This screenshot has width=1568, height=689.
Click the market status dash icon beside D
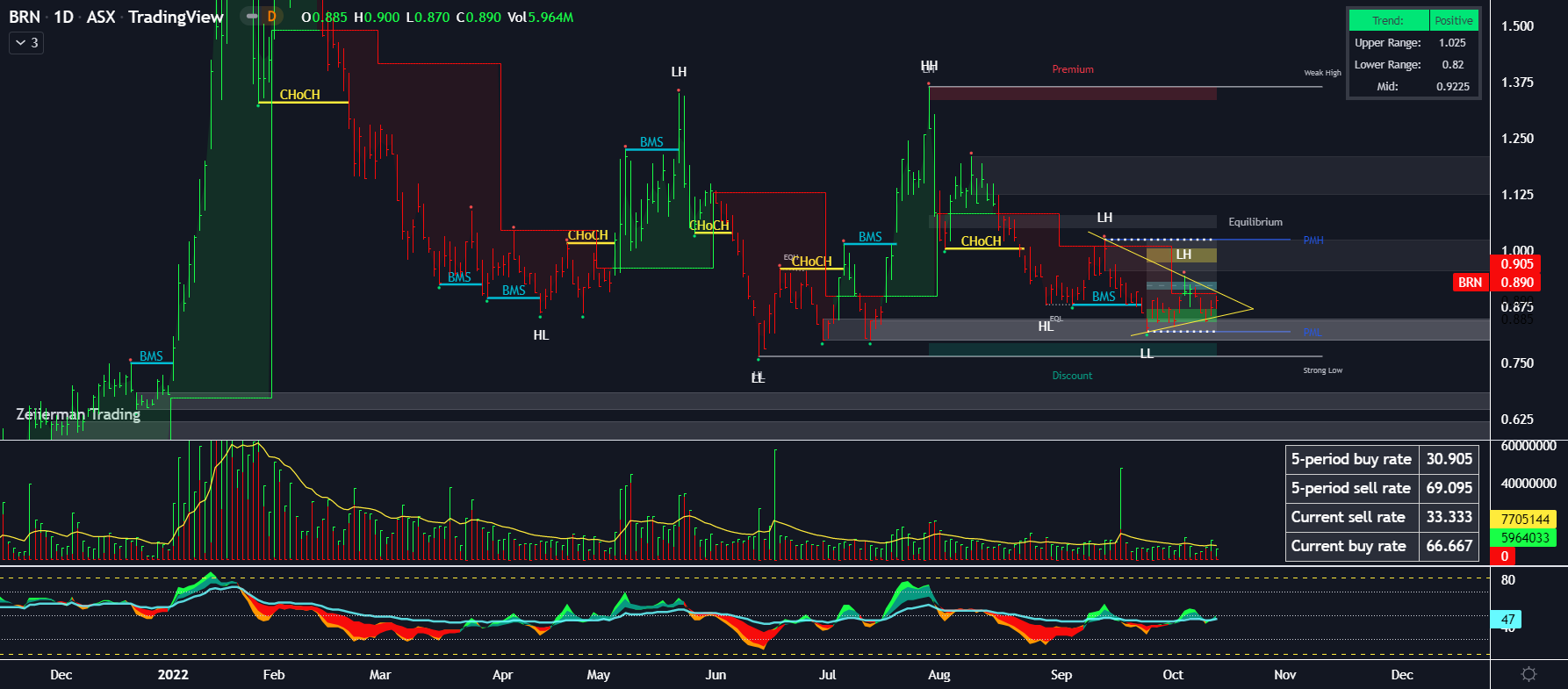252,17
